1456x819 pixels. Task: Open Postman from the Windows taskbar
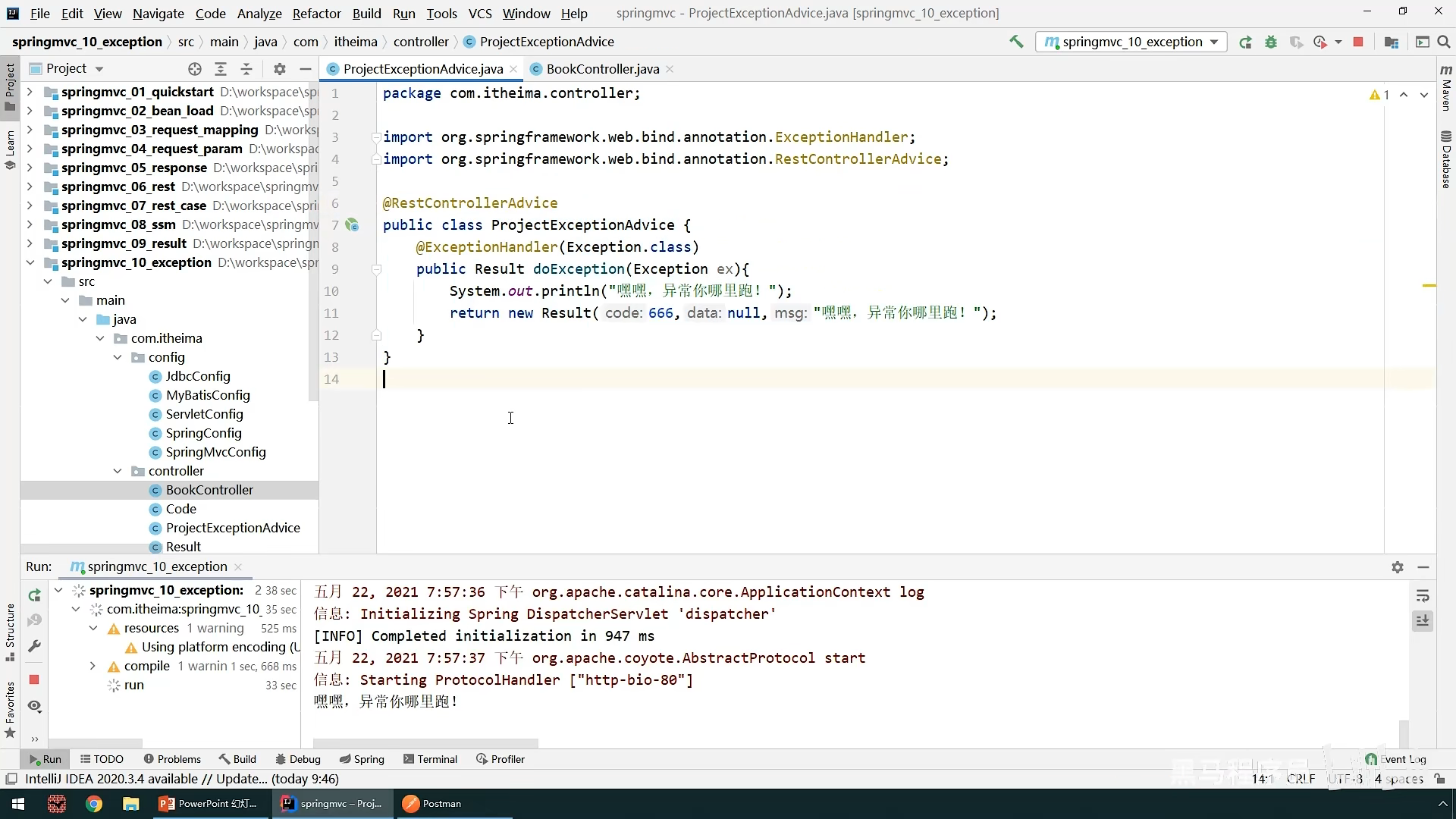point(431,803)
